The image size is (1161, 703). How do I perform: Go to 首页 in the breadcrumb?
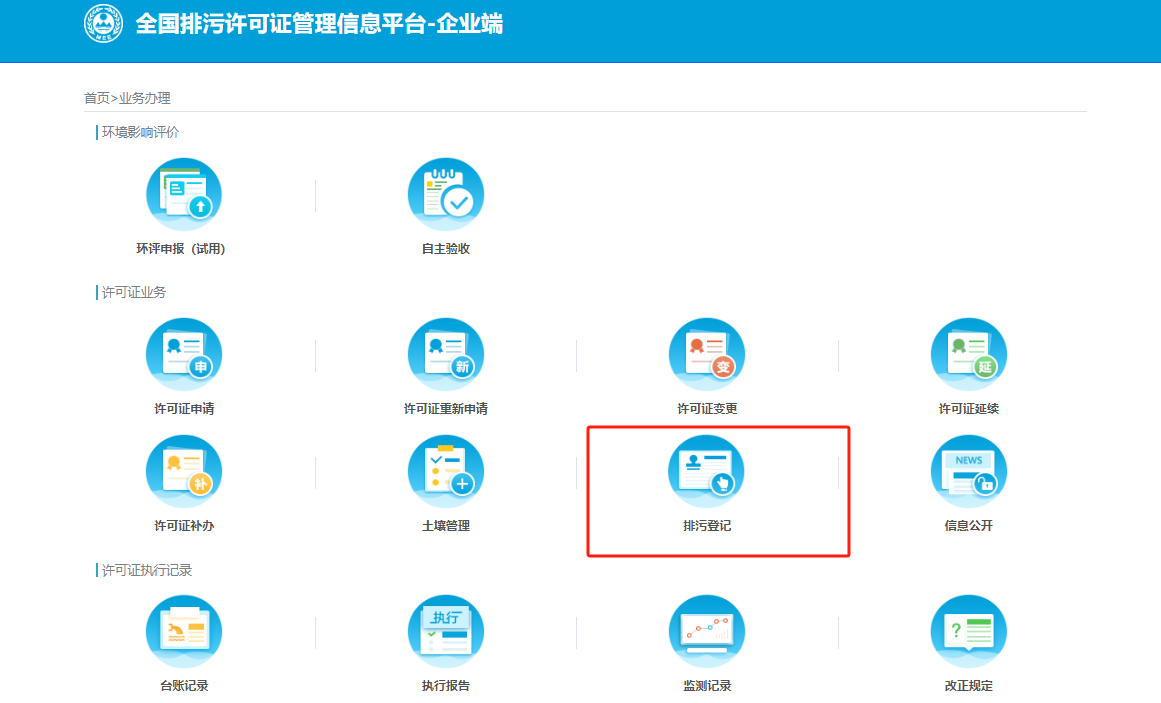click(x=96, y=98)
